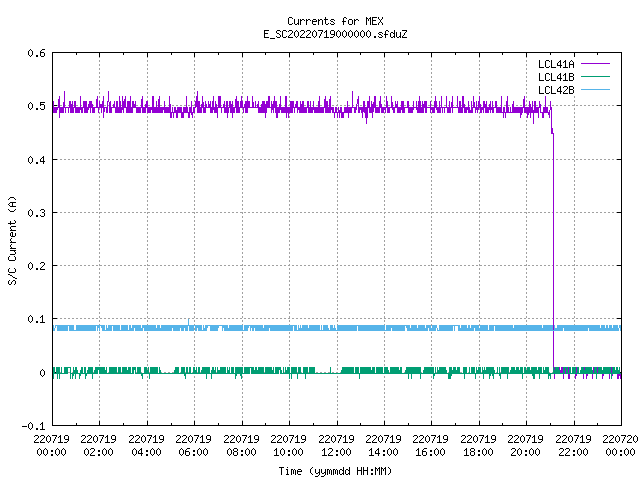
Task: Click the x-axis tick label 220720 00:00
Action: click(620, 446)
